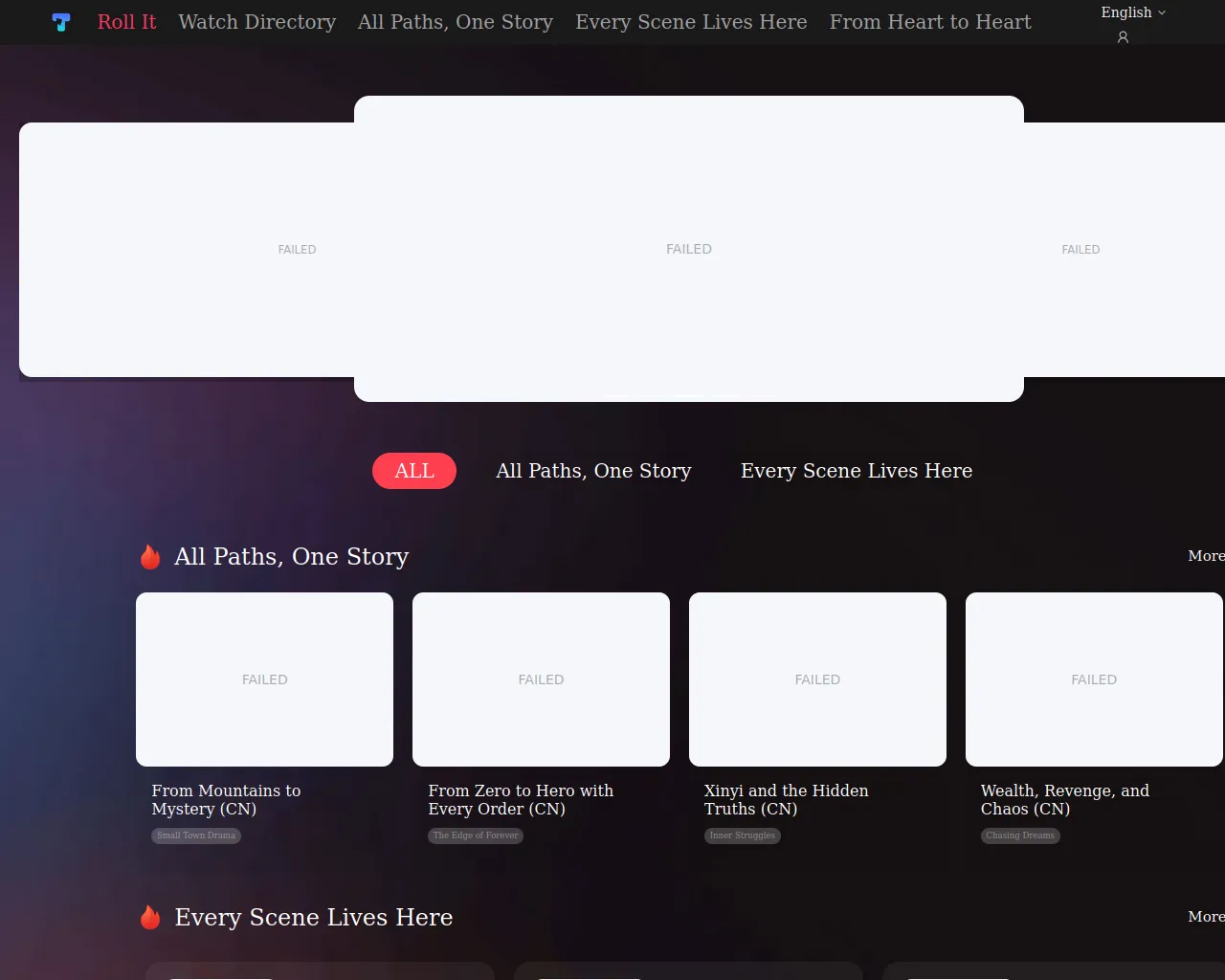Open From Mountains to Mystery thumbnail
The image size is (1225, 980).
(264, 679)
